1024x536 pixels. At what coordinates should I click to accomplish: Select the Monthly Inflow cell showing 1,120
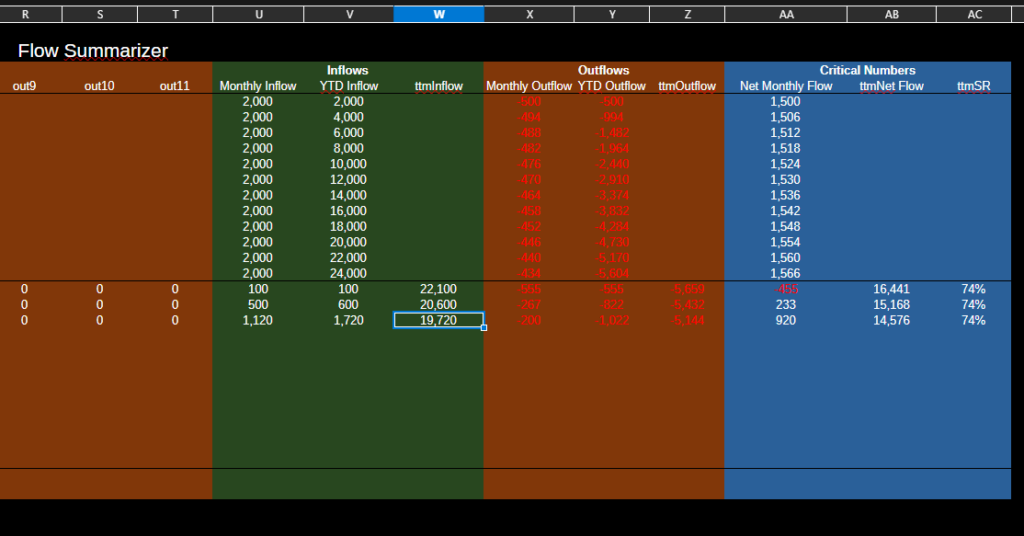pyautogui.click(x=257, y=320)
